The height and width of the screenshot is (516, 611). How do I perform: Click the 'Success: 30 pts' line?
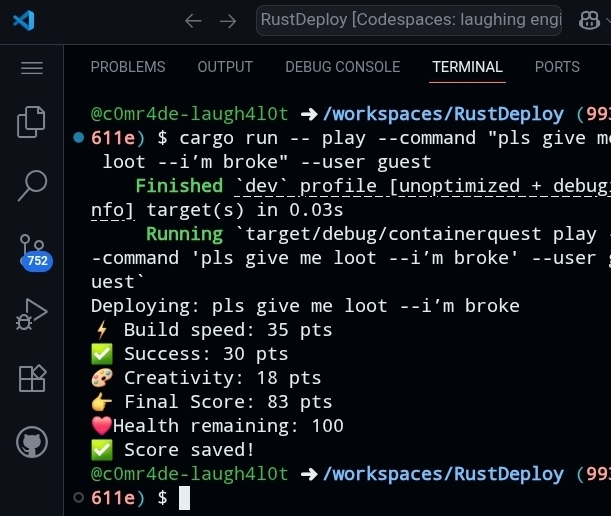coord(190,354)
